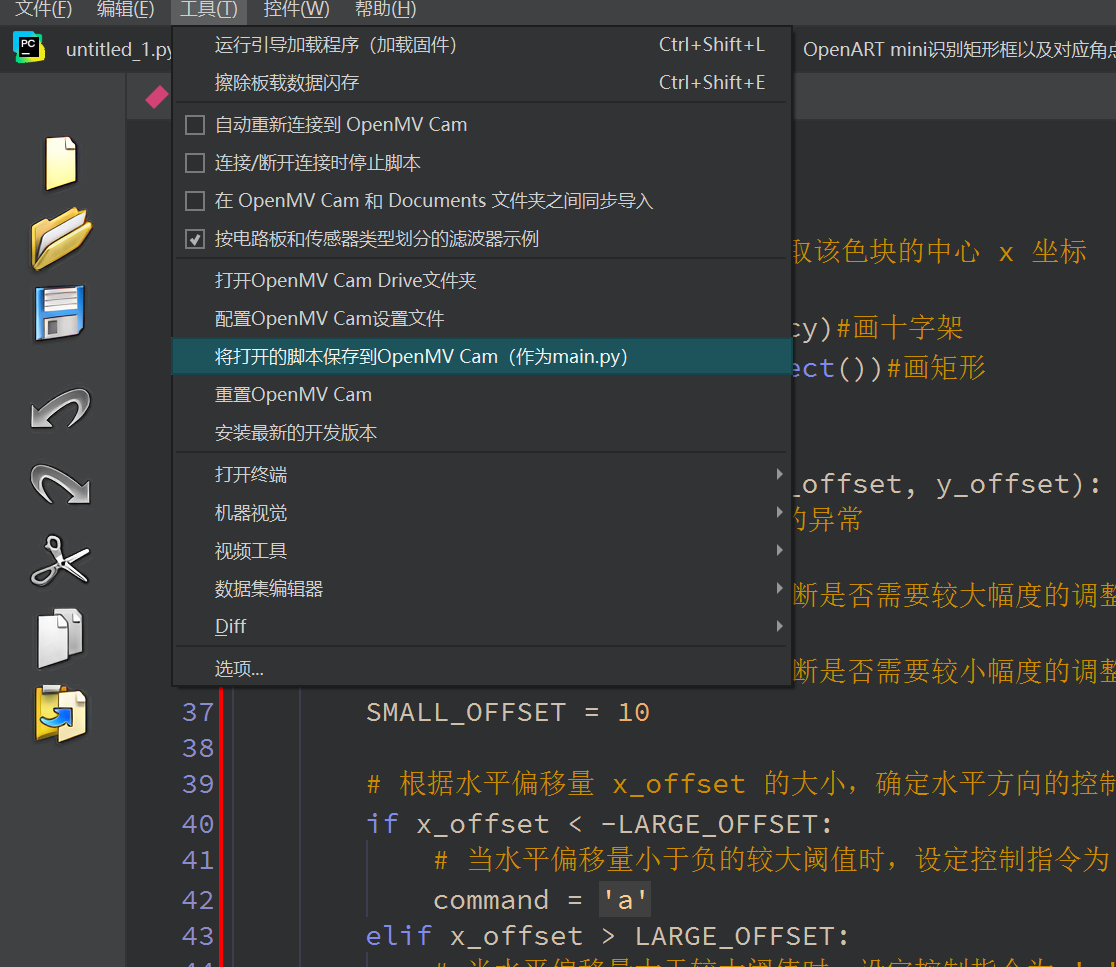
Task: Open 选项... menu entry
Action: click(x=482, y=669)
